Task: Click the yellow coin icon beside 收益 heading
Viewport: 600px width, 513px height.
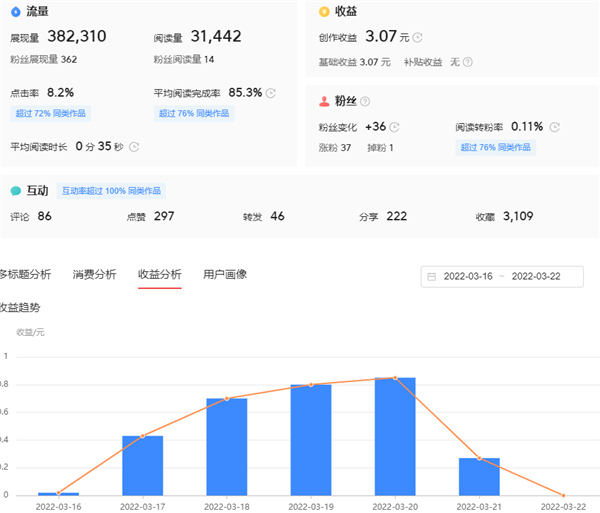Action: point(323,11)
